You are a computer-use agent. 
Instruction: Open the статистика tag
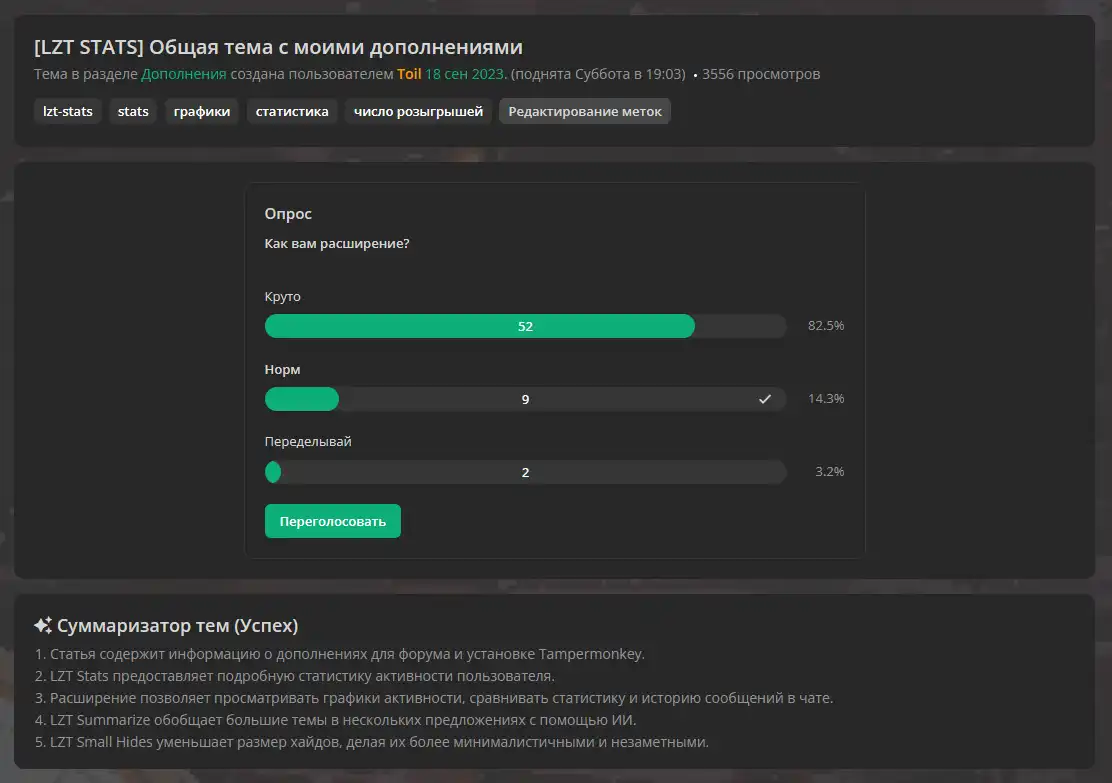(292, 111)
